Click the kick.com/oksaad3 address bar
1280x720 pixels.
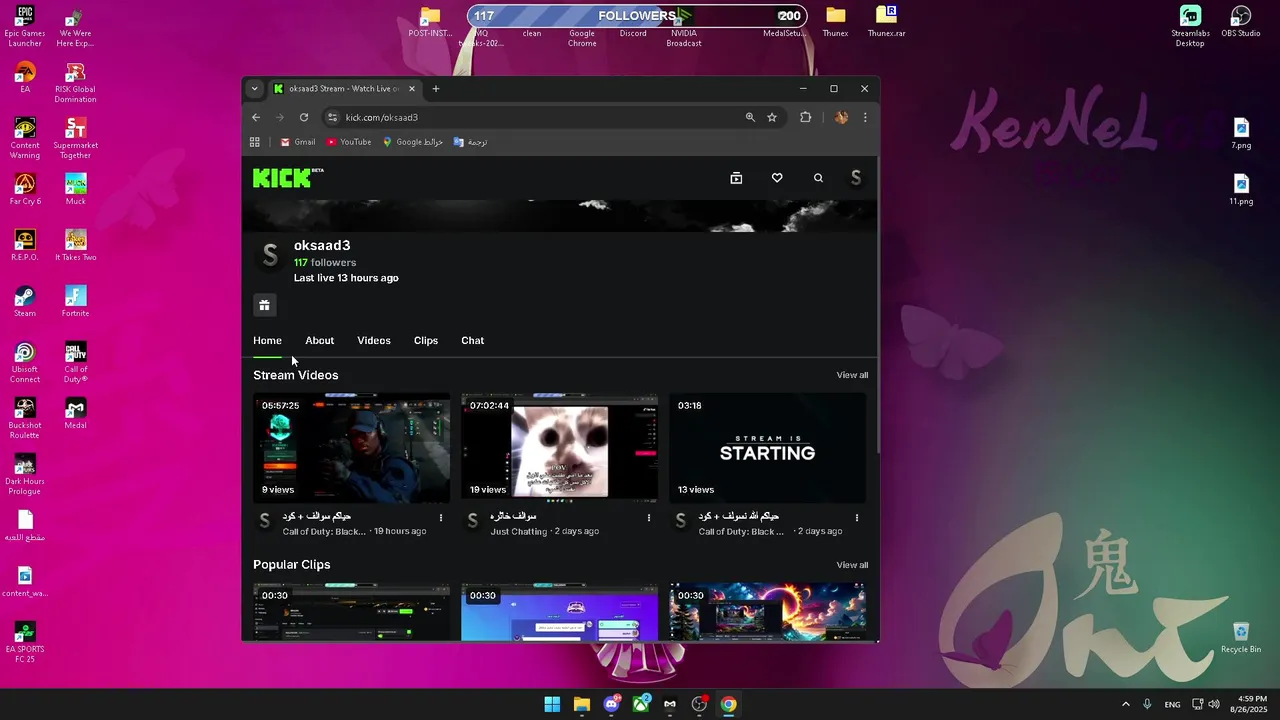(540, 117)
